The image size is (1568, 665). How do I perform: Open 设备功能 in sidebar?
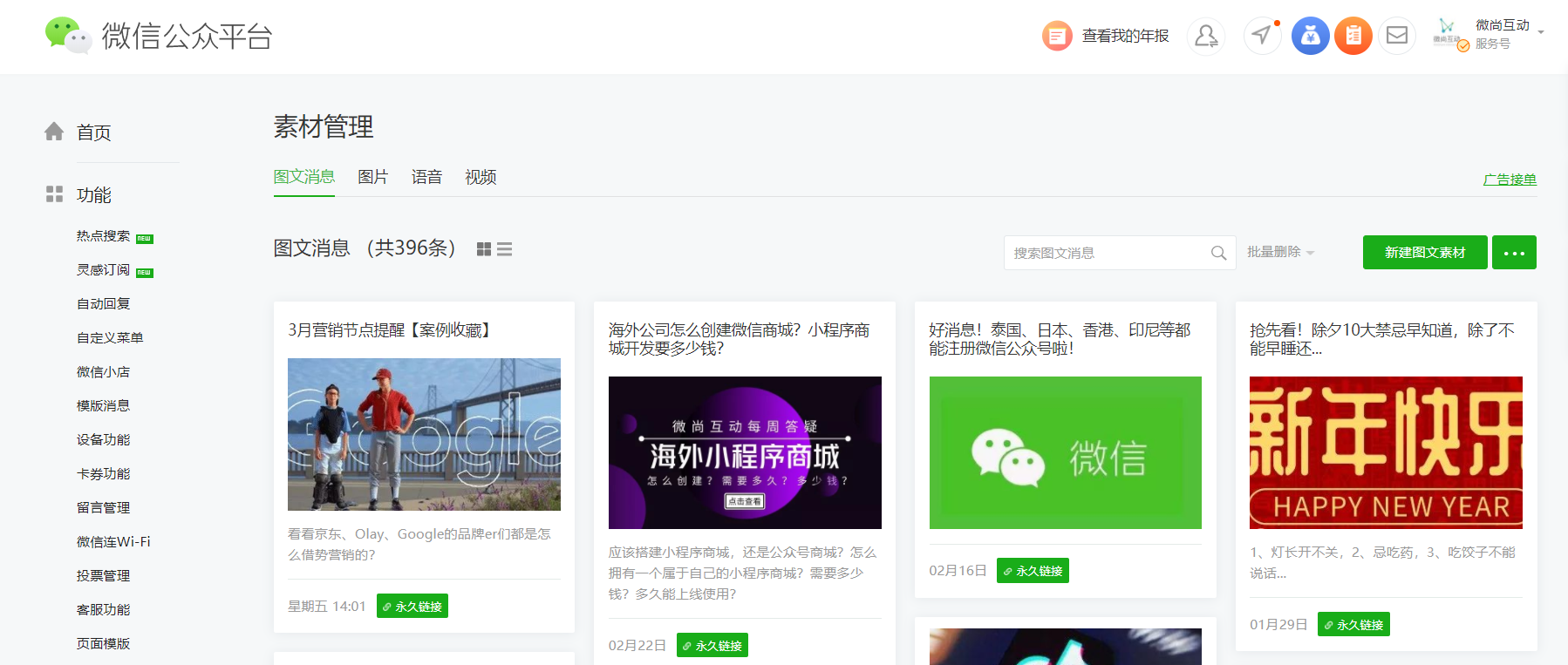pyautogui.click(x=103, y=440)
